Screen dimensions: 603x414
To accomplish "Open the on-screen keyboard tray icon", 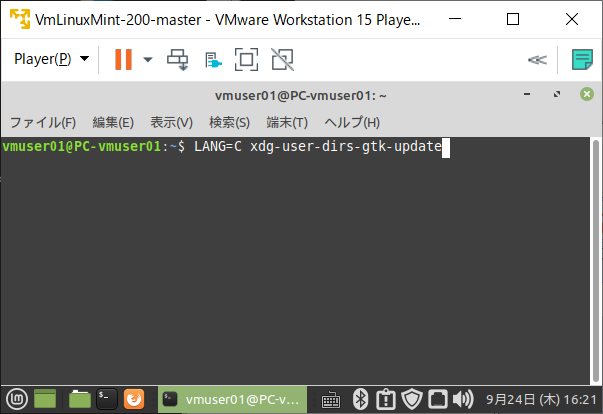I will click(330, 400).
